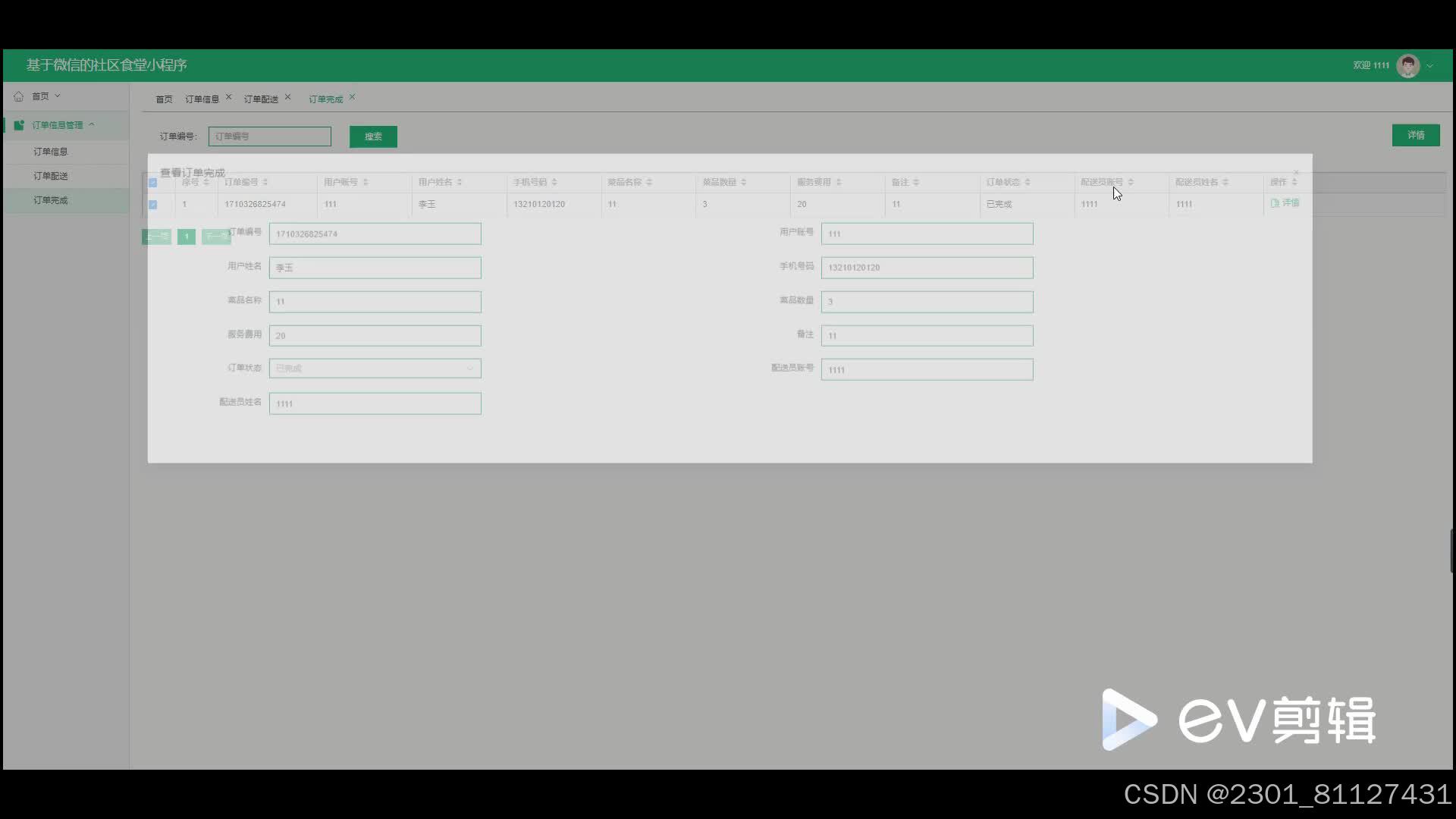The height and width of the screenshot is (819, 1456).
Task: Click page number 1 in pagination
Action: [x=187, y=237]
